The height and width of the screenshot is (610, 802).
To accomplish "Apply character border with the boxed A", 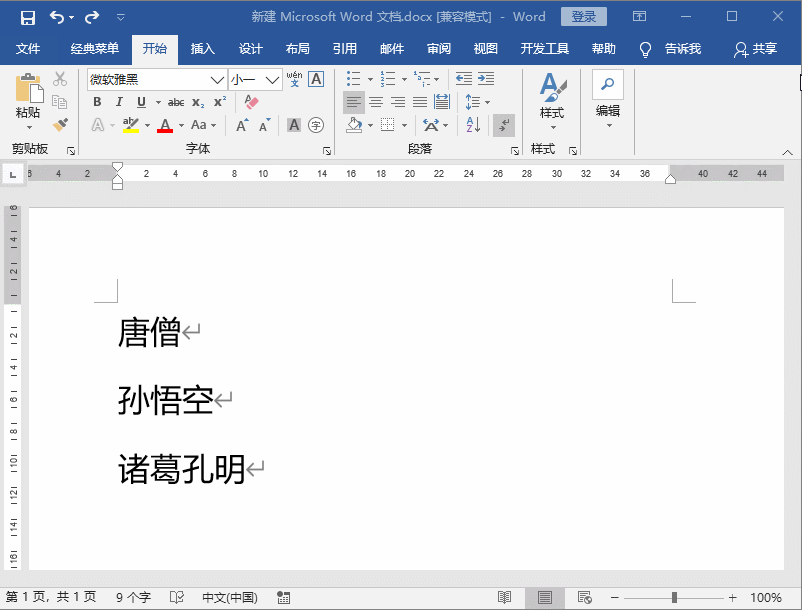I will [x=317, y=79].
